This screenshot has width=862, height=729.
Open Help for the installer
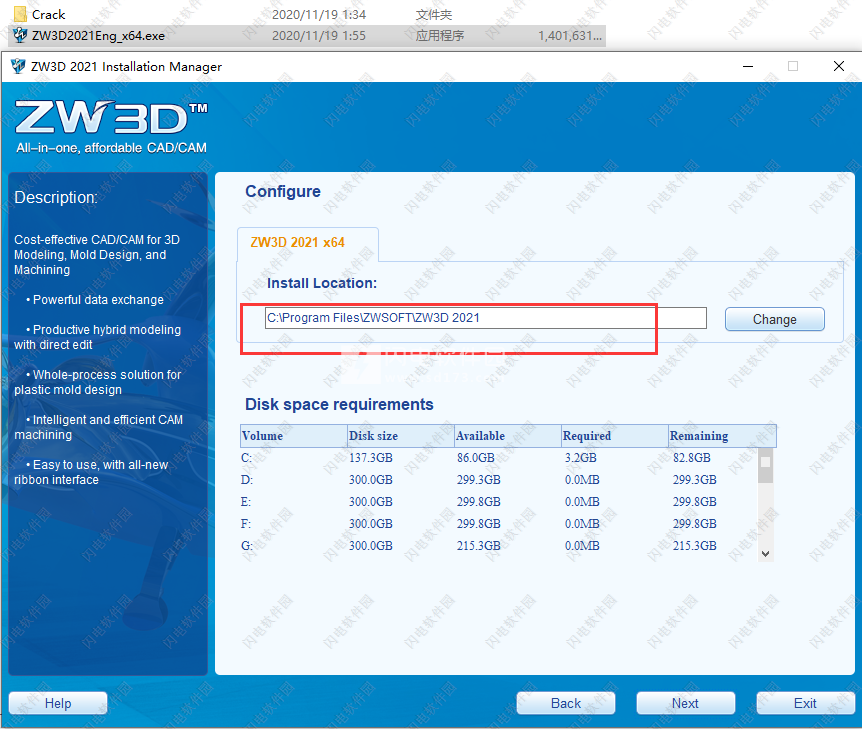coord(58,703)
